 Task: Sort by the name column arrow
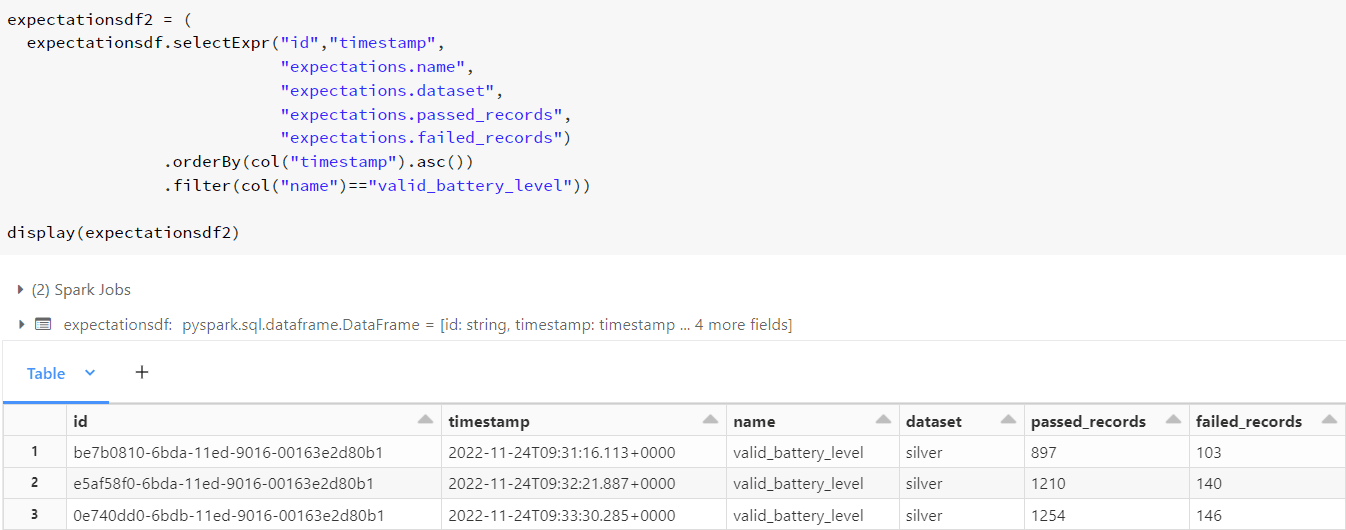[883, 421]
